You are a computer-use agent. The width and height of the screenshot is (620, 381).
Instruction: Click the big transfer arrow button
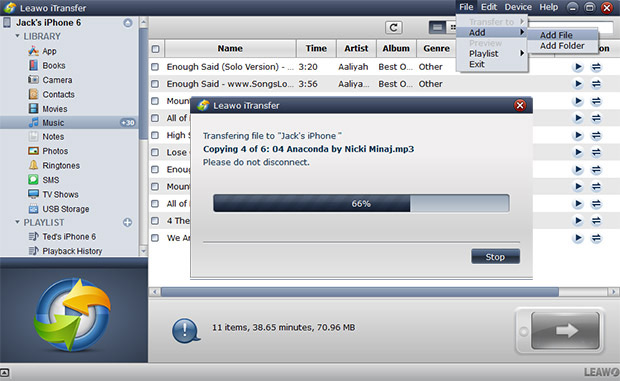click(565, 330)
